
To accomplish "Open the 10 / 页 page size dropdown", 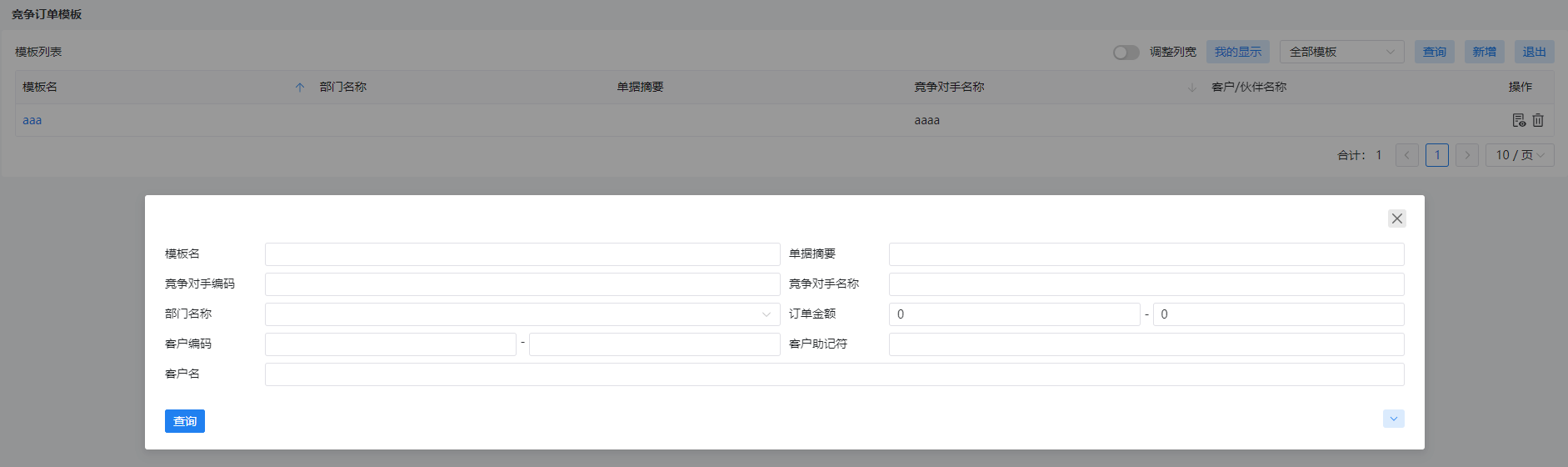I will (x=1520, y=155).
